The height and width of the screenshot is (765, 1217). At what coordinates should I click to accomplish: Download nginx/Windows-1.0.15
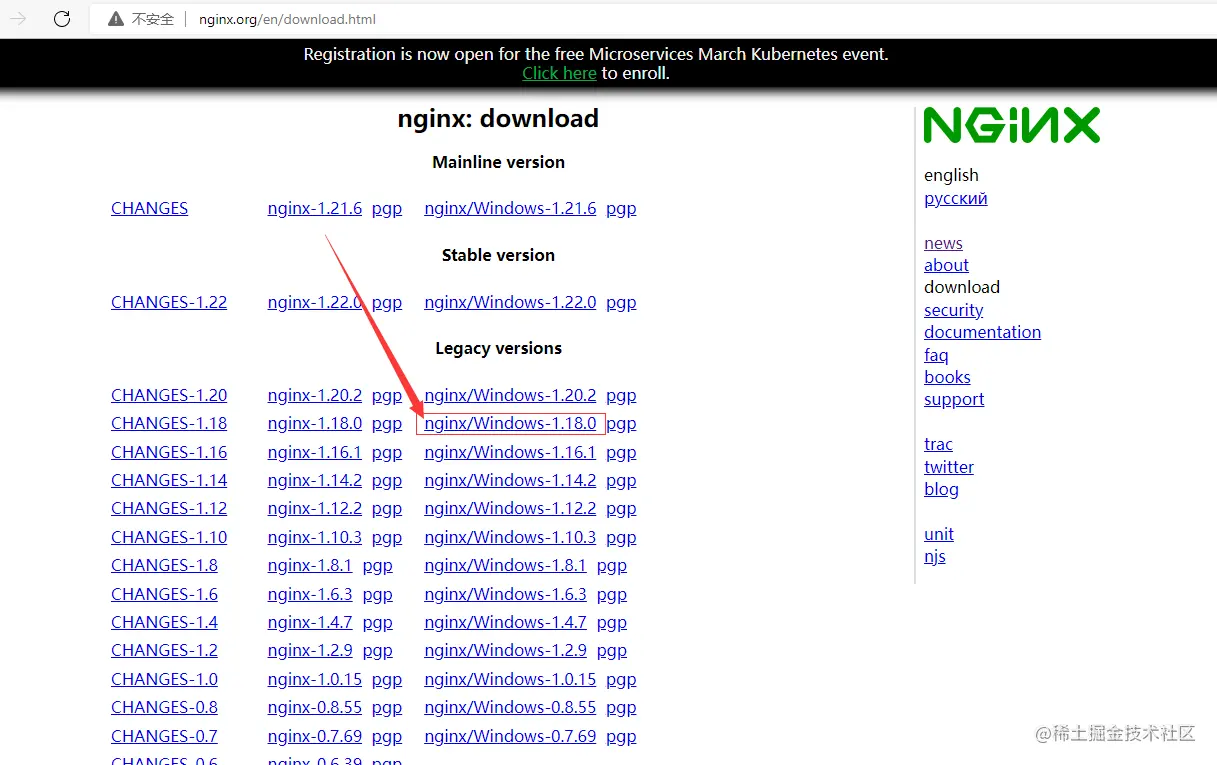pyautogui.click(x=510, y=679)
